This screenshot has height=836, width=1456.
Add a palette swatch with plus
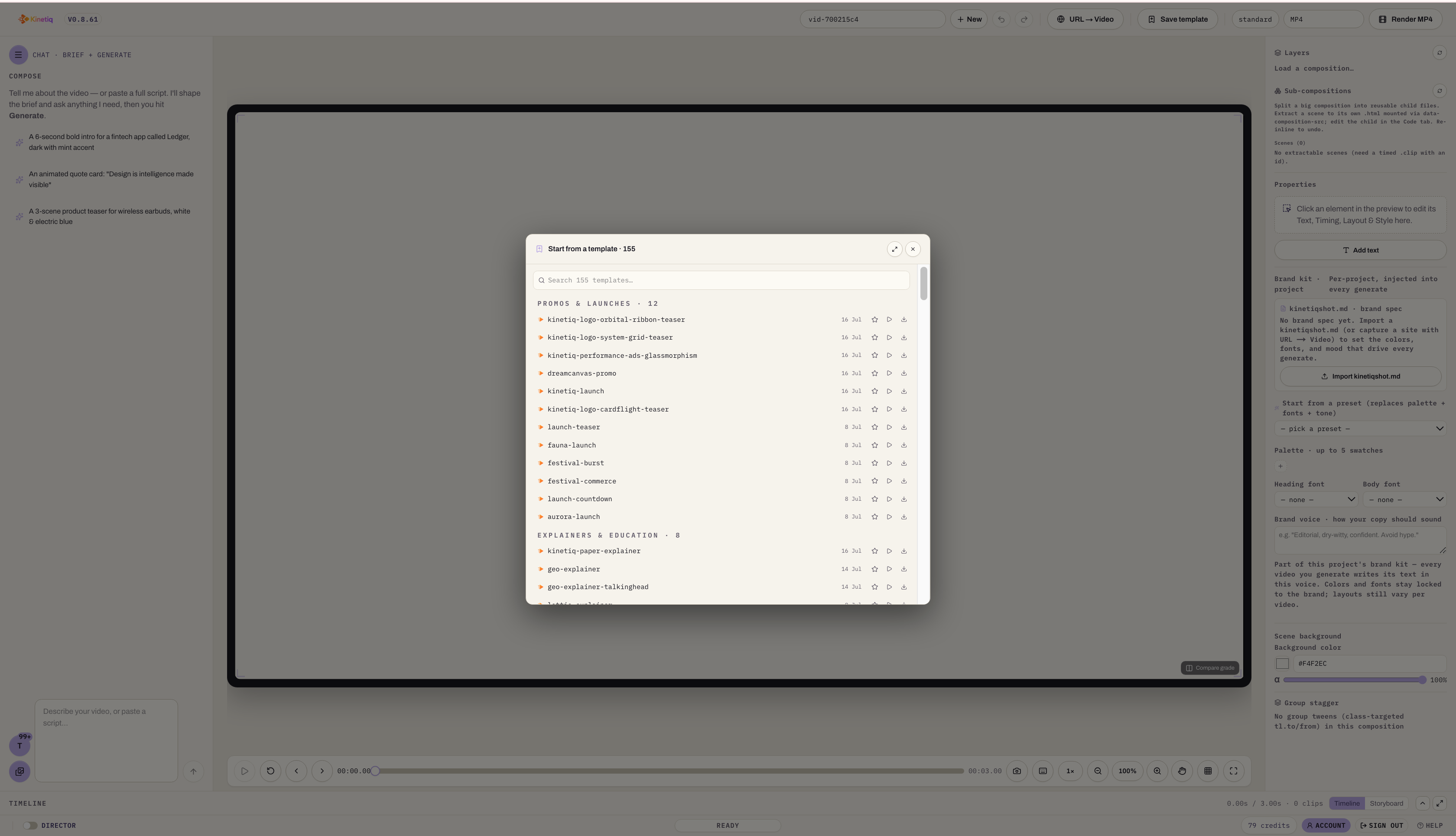tap(1280, 466)
